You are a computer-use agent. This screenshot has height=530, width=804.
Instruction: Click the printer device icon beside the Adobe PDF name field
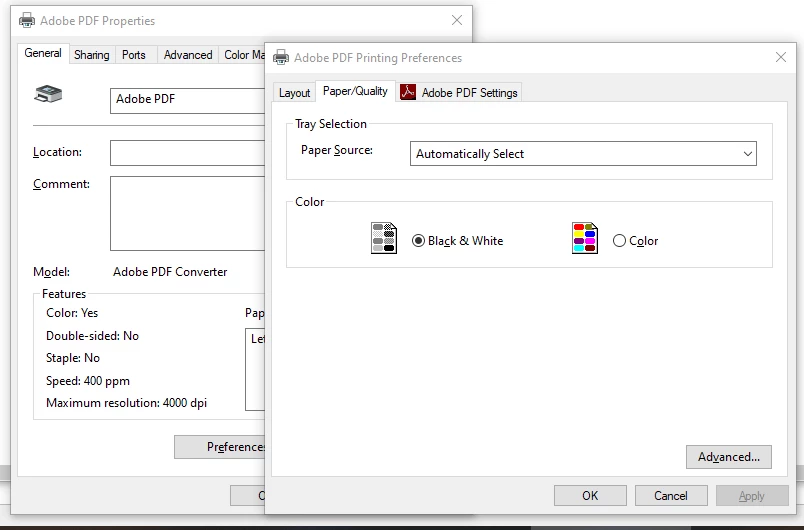(x=48, y=94)
